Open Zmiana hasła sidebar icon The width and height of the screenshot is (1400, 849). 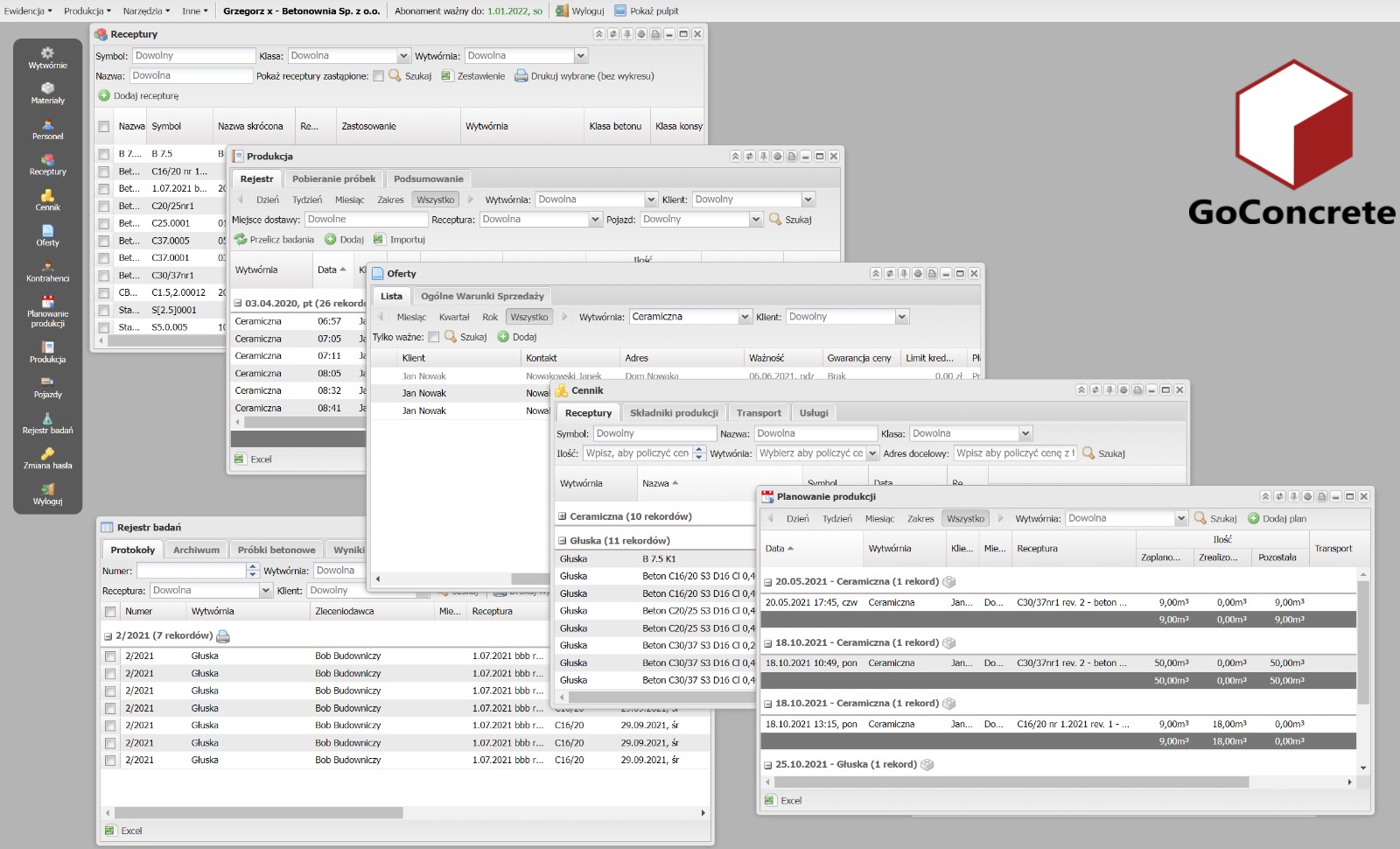47,459
